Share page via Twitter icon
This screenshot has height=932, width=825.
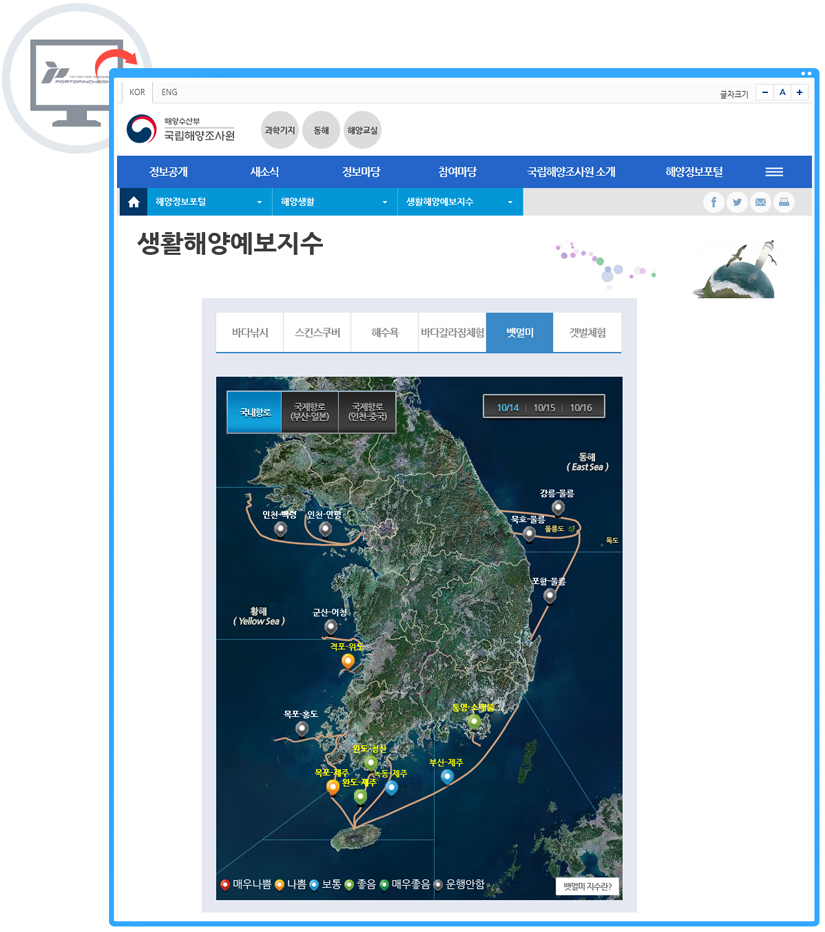pyautogui.click(x=737, y=202)
